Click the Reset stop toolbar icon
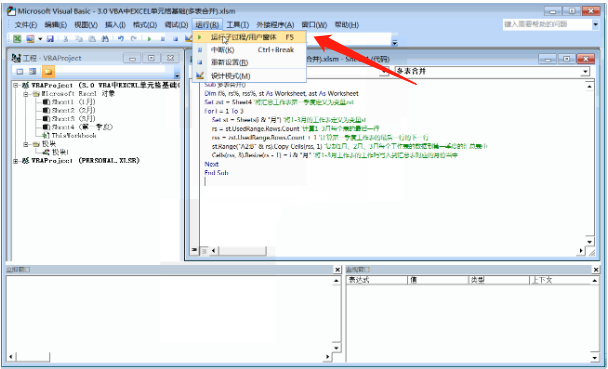Image resolution: width=608 pixels, height=369 pixels. pyautogui.click(x=175, y=38)
